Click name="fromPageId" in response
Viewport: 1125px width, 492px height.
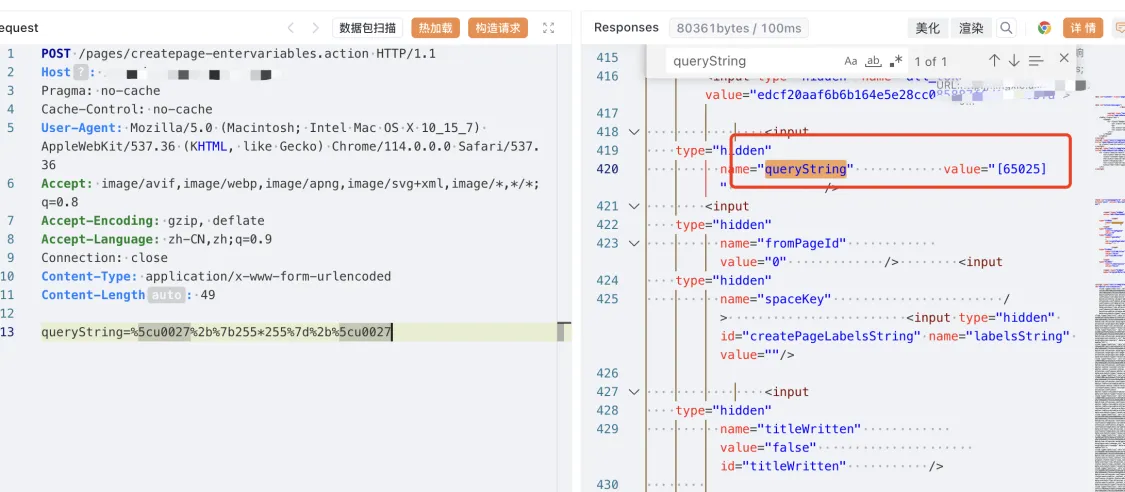pyautogui.click(x=783, y=244)
